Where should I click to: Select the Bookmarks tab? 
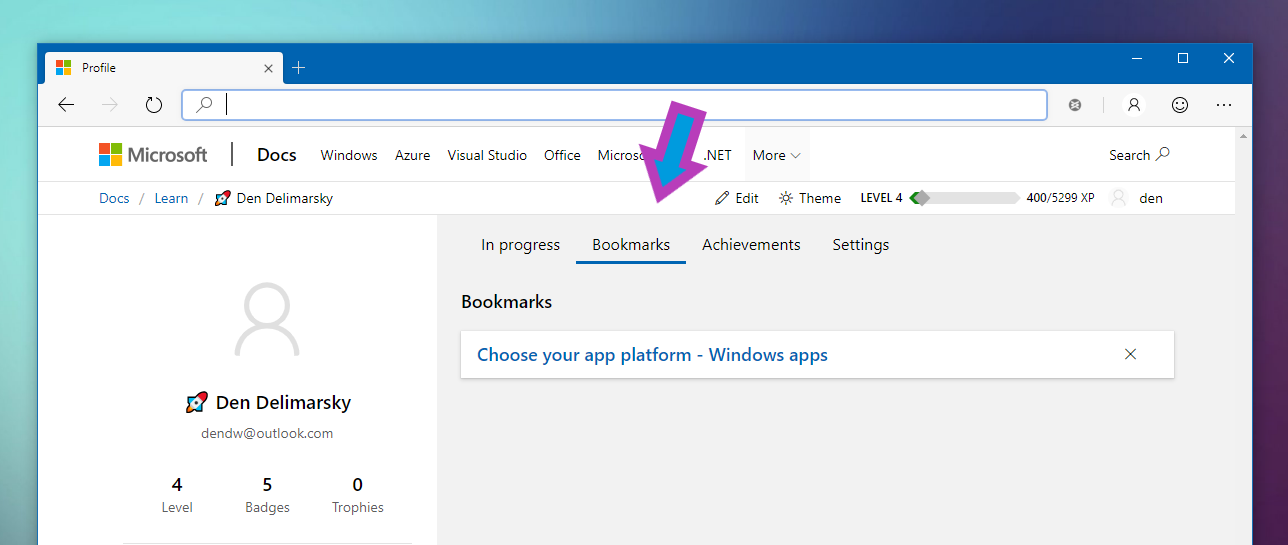coord(631,245)
